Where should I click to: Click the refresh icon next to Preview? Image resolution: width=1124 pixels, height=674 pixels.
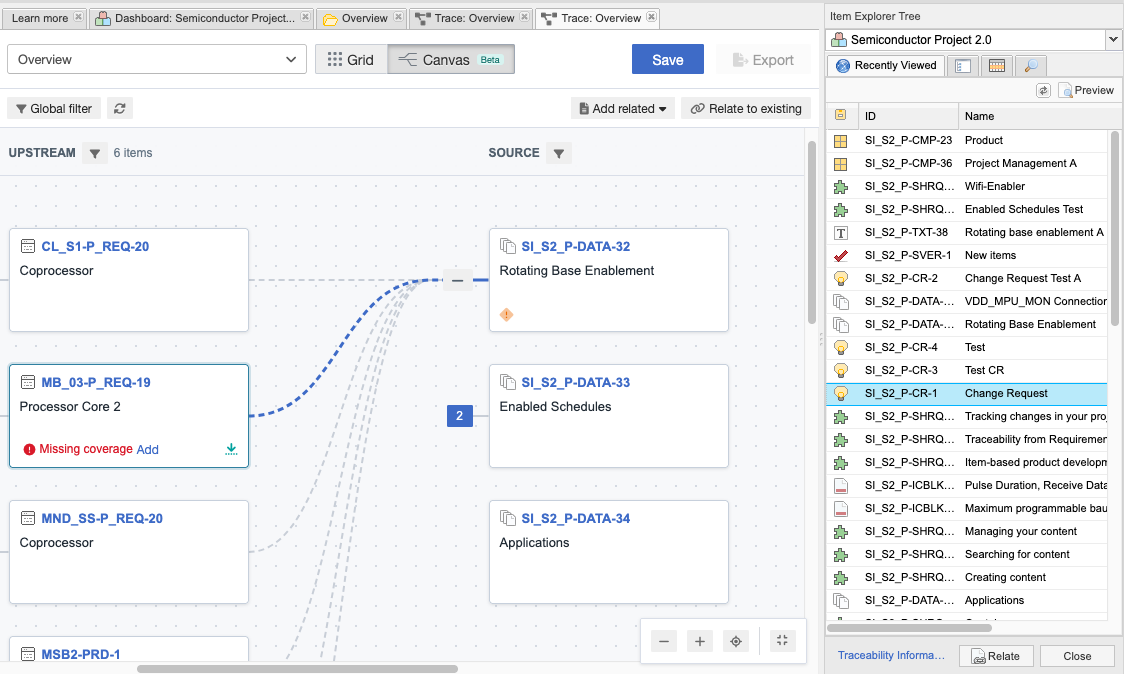(1043, 90)
